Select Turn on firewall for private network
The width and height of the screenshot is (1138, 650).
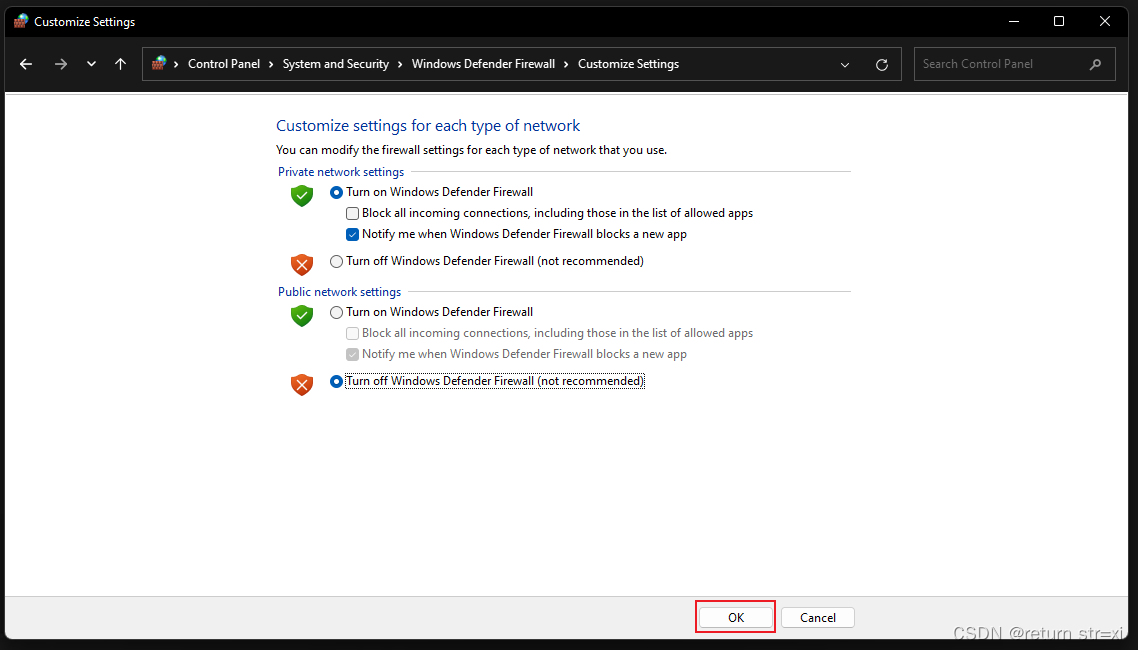pos(336,192)
